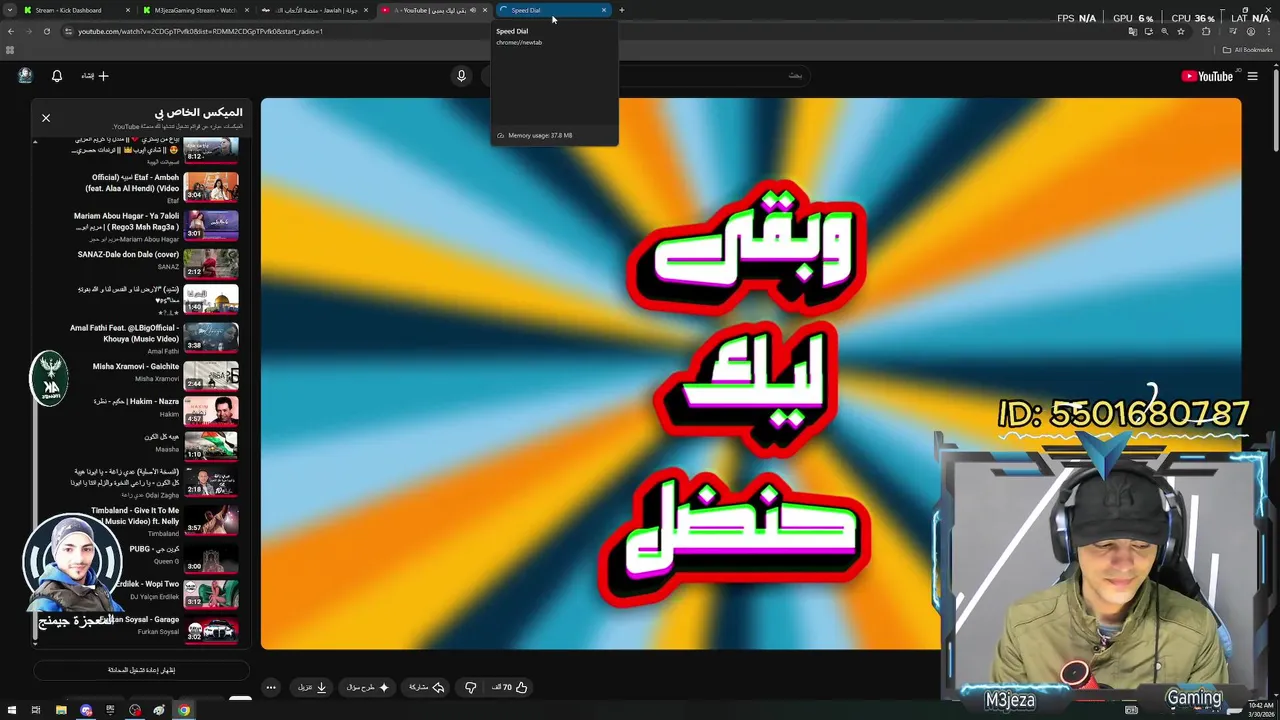Open the Windows Start menu
1280x720 pixels.
pyautogui.click(x=11, y=710)
